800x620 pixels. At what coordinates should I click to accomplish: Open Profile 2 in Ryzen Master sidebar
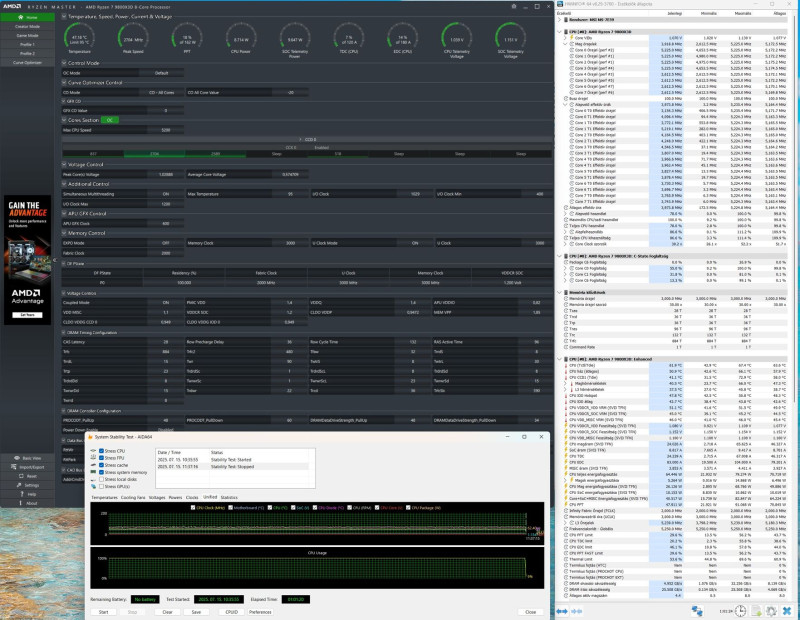[x=28, y=54]
